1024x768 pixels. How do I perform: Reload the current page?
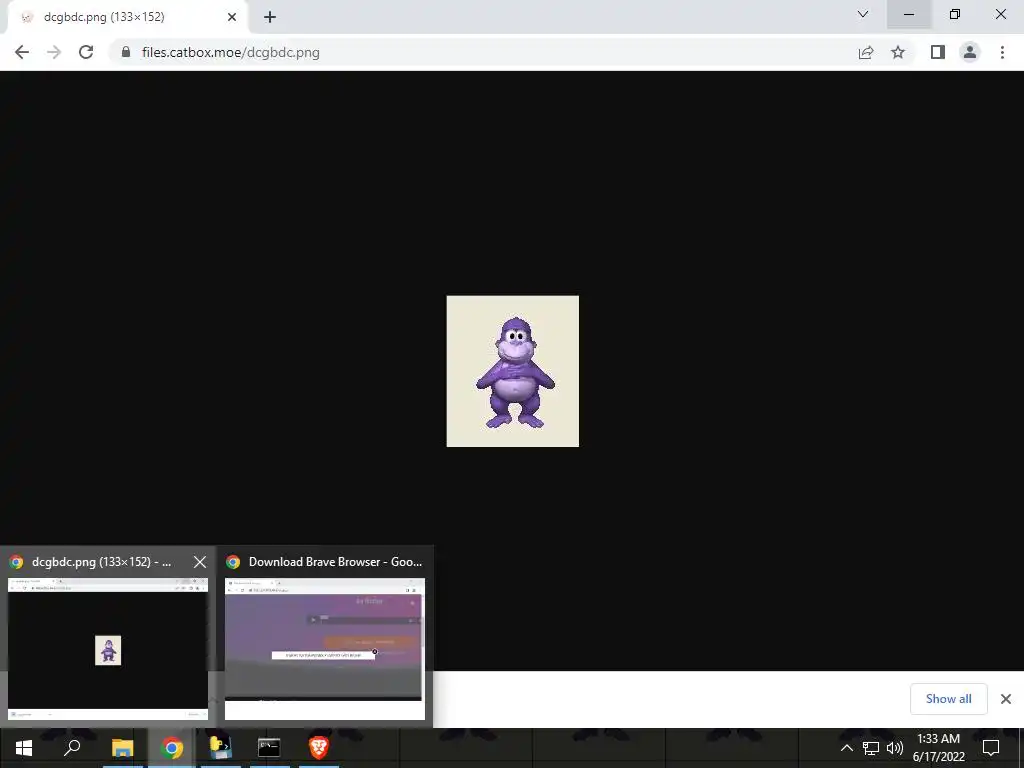pyautogui.click(x=86, y=52)
